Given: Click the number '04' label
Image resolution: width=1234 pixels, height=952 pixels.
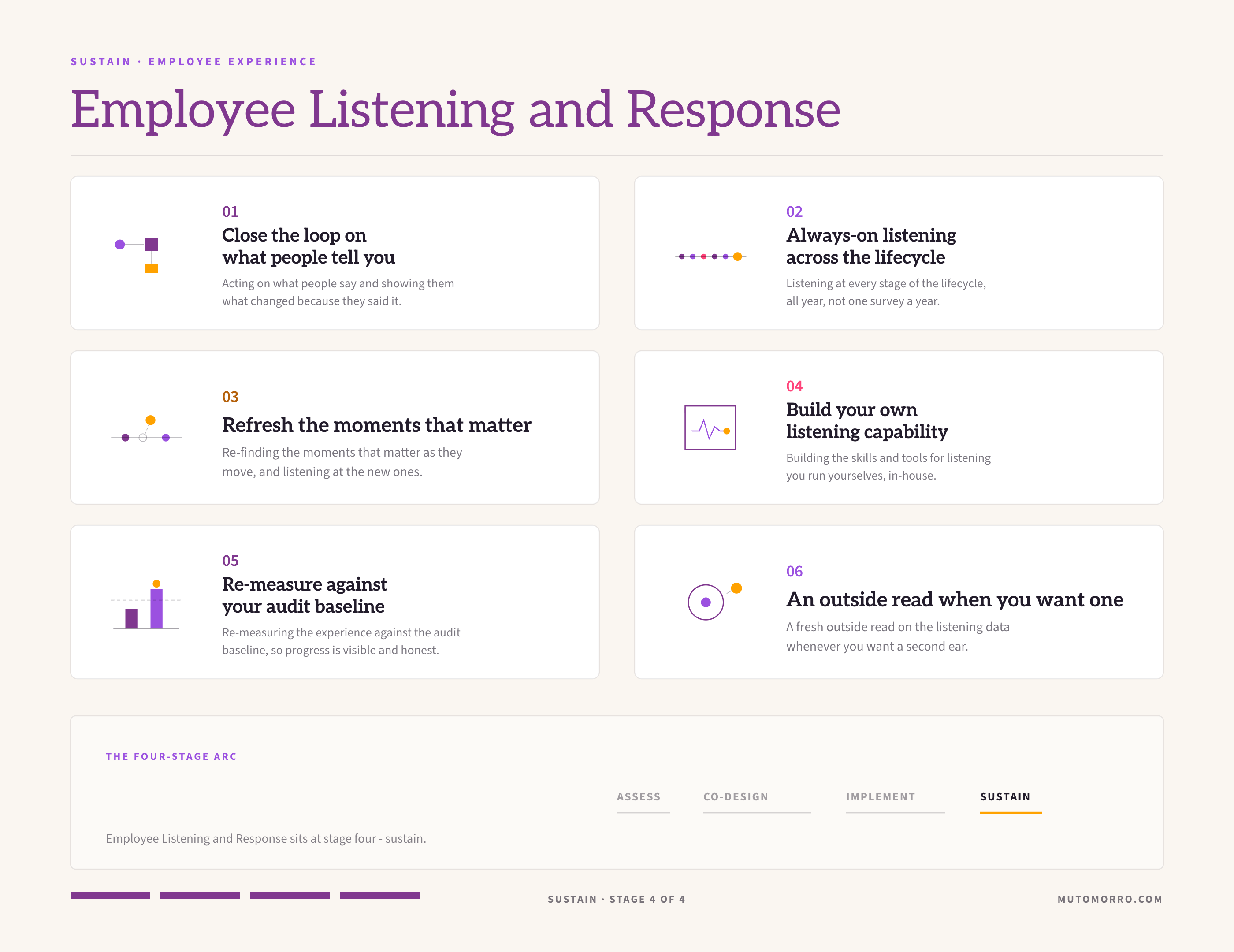Looking at the screenshot, I should point(794,387).
